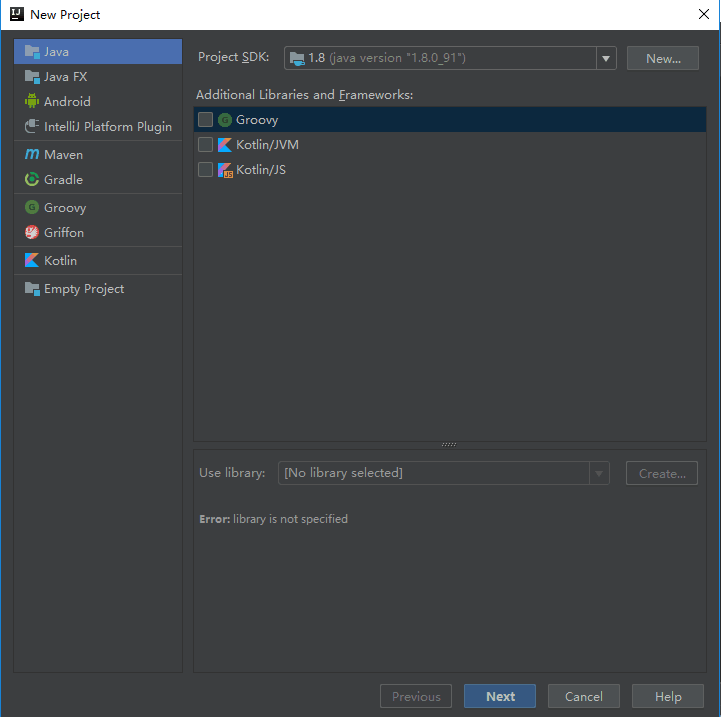This screenshot has height=717, width=721.
Task: Click the Gradle logo icon
Action: tap(32, 179)
